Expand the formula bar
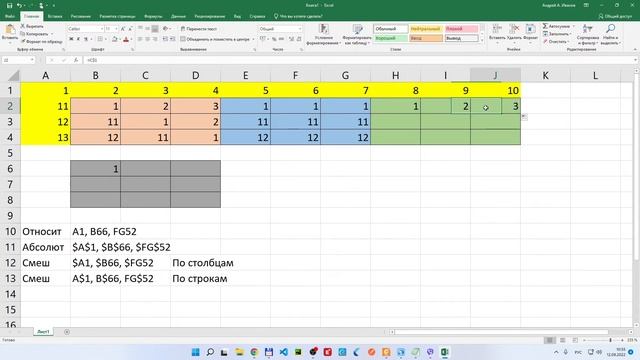Image resolution: width=640 pixels, height=360 pixels. pyautogui.click(x=636, y=60)
